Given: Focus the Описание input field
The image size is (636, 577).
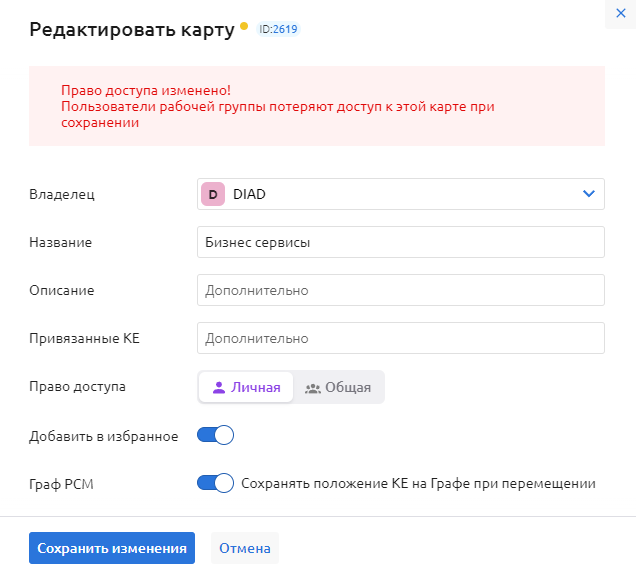Looking at the screenshot, I should [400, 290].
